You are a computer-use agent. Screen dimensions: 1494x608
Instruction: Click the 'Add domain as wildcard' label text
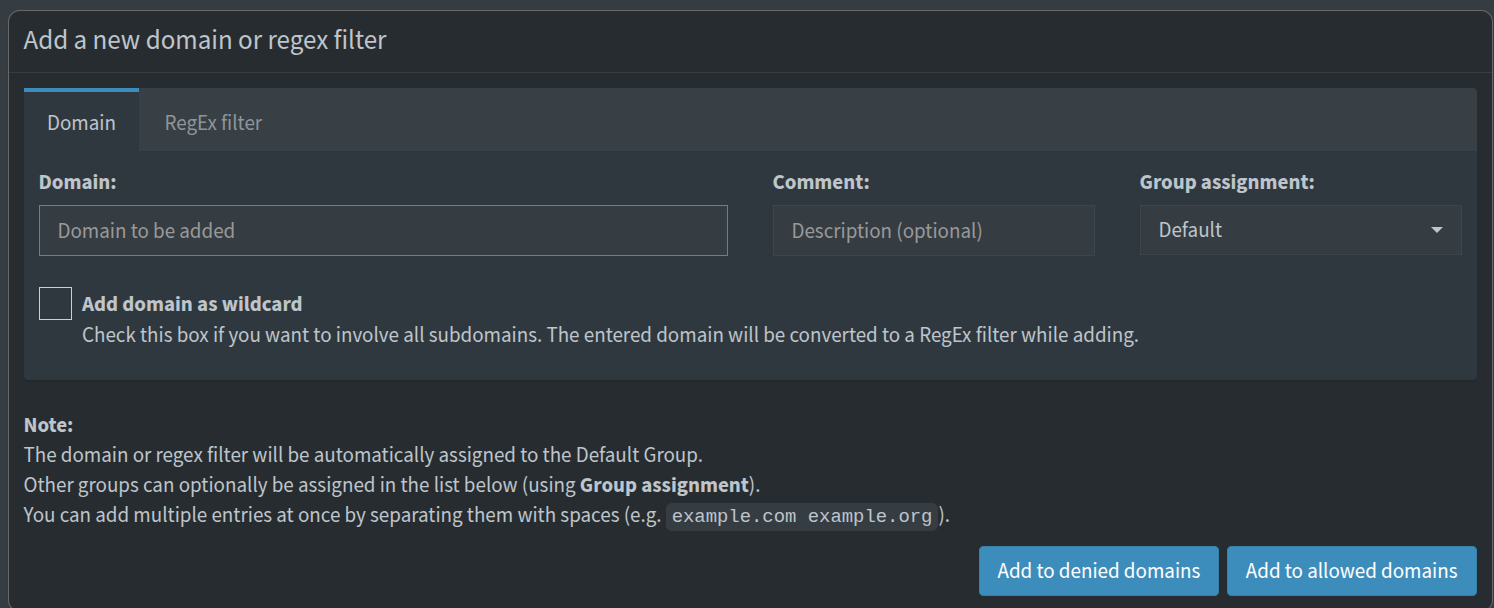[192, 304]
